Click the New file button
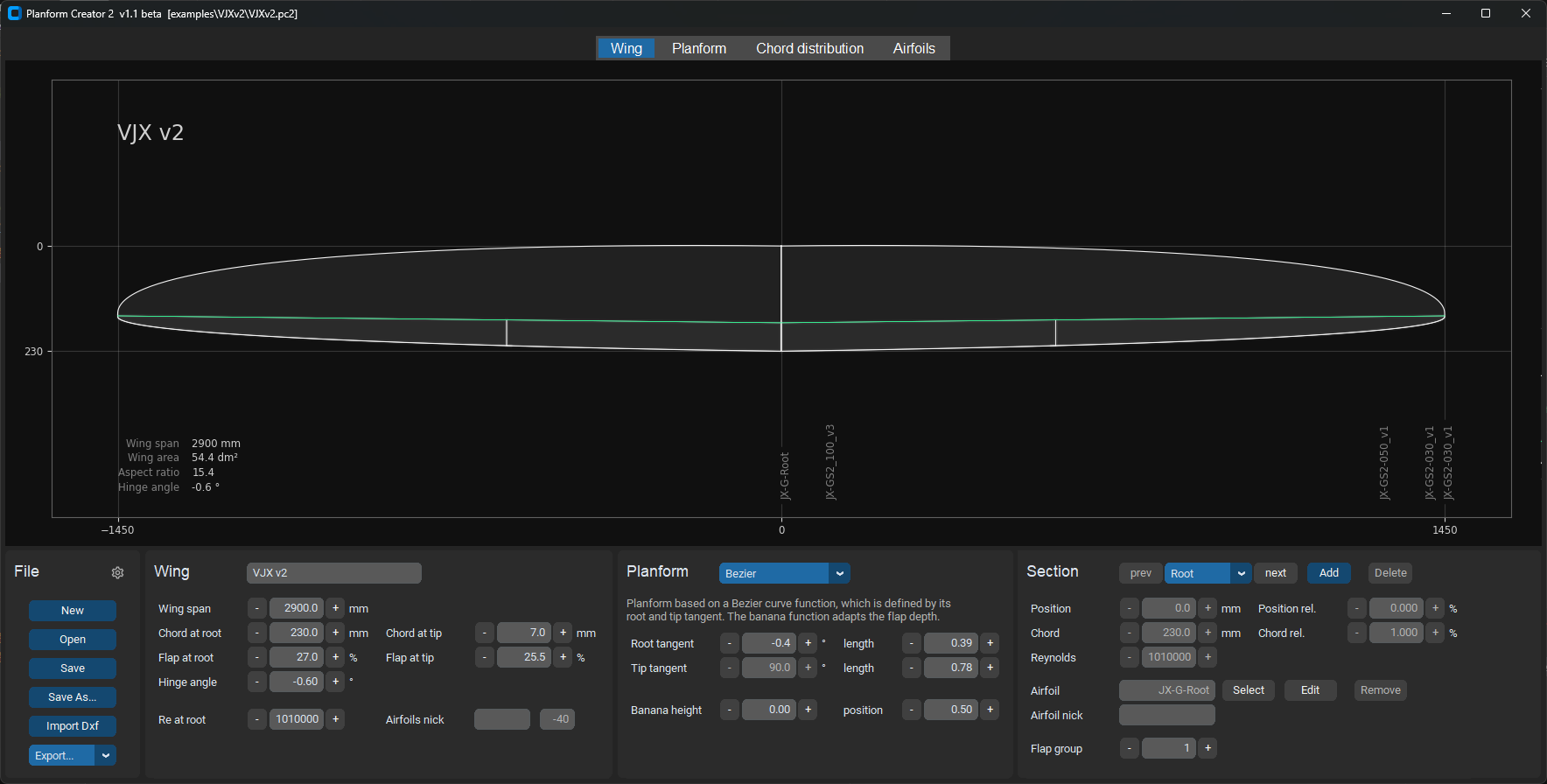This screenshot has height=784, width=1547. point(73,611)
